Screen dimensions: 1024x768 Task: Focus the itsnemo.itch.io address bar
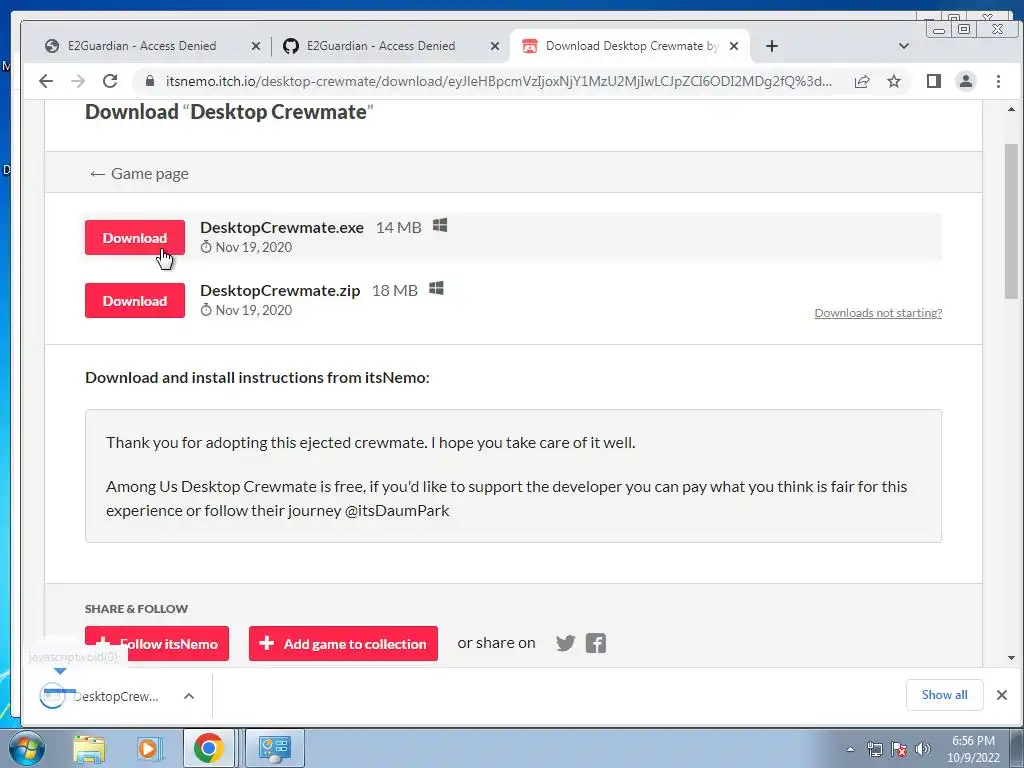[499, 81]
